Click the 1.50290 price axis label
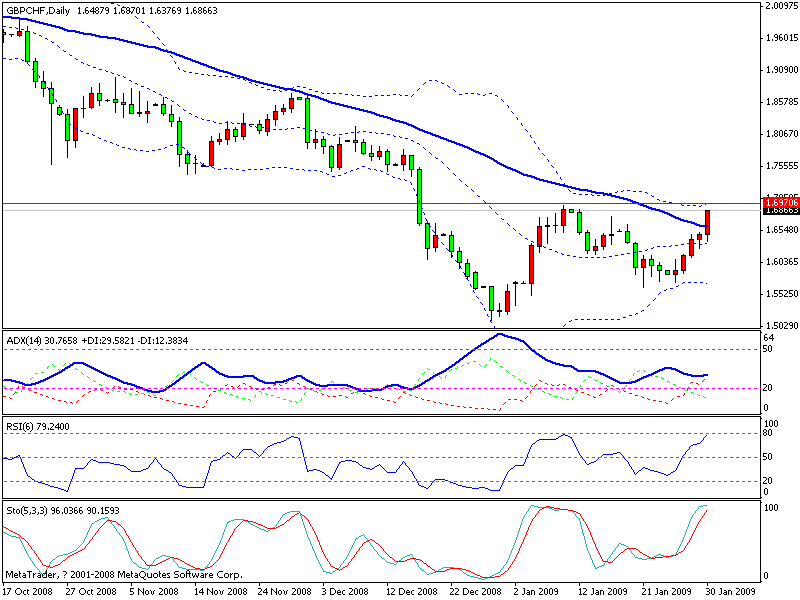The width and height of the screenshot is (800, 600). [782, 326]
